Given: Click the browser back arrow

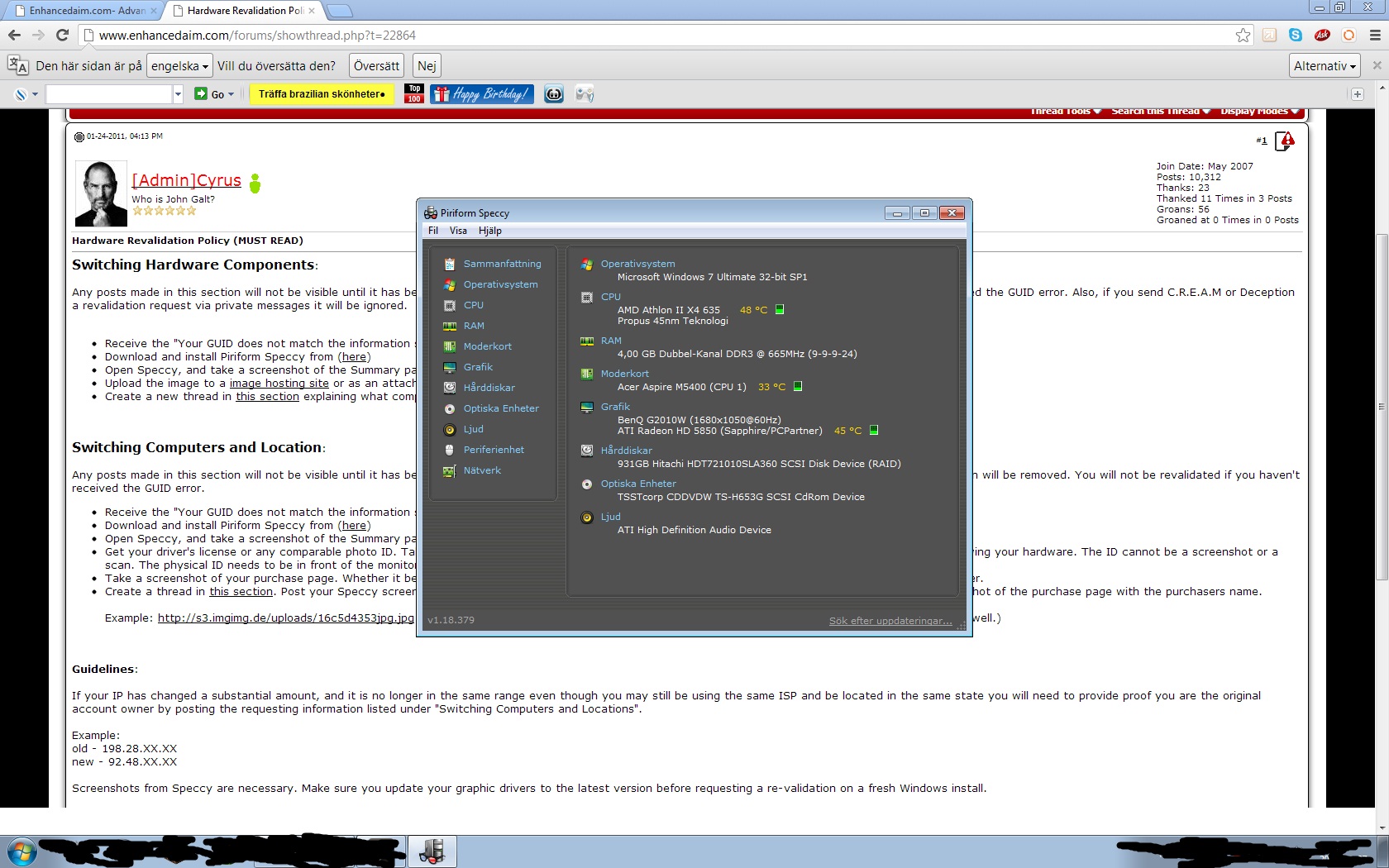Looking at the screenshot, I should 14,35.
